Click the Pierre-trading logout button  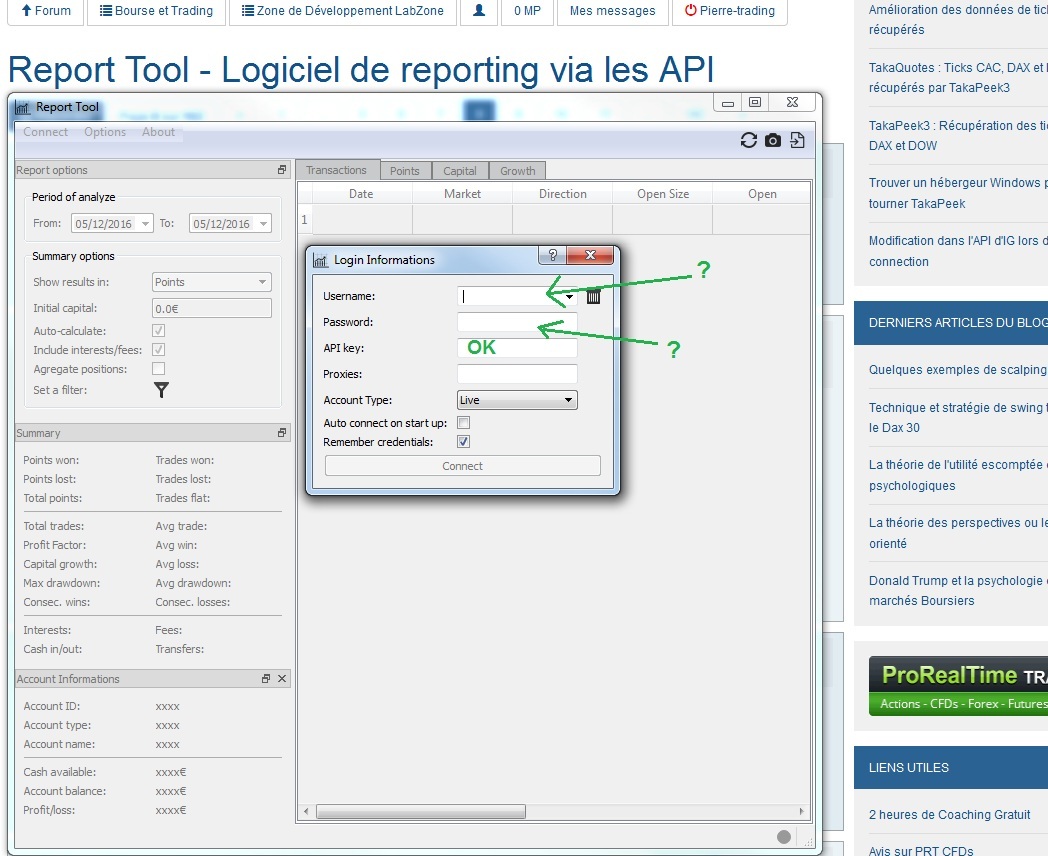coord(730,11)
